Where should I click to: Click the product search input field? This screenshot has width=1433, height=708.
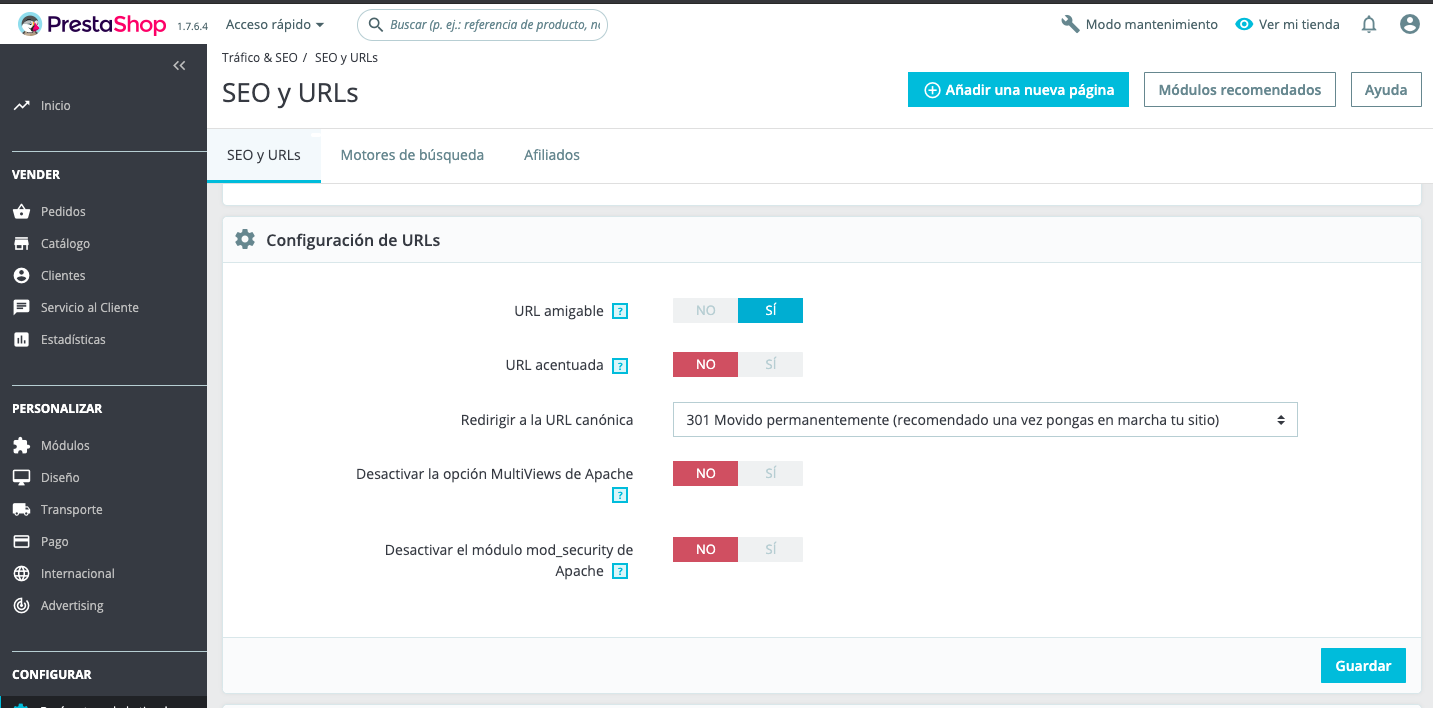pos(492,24)
